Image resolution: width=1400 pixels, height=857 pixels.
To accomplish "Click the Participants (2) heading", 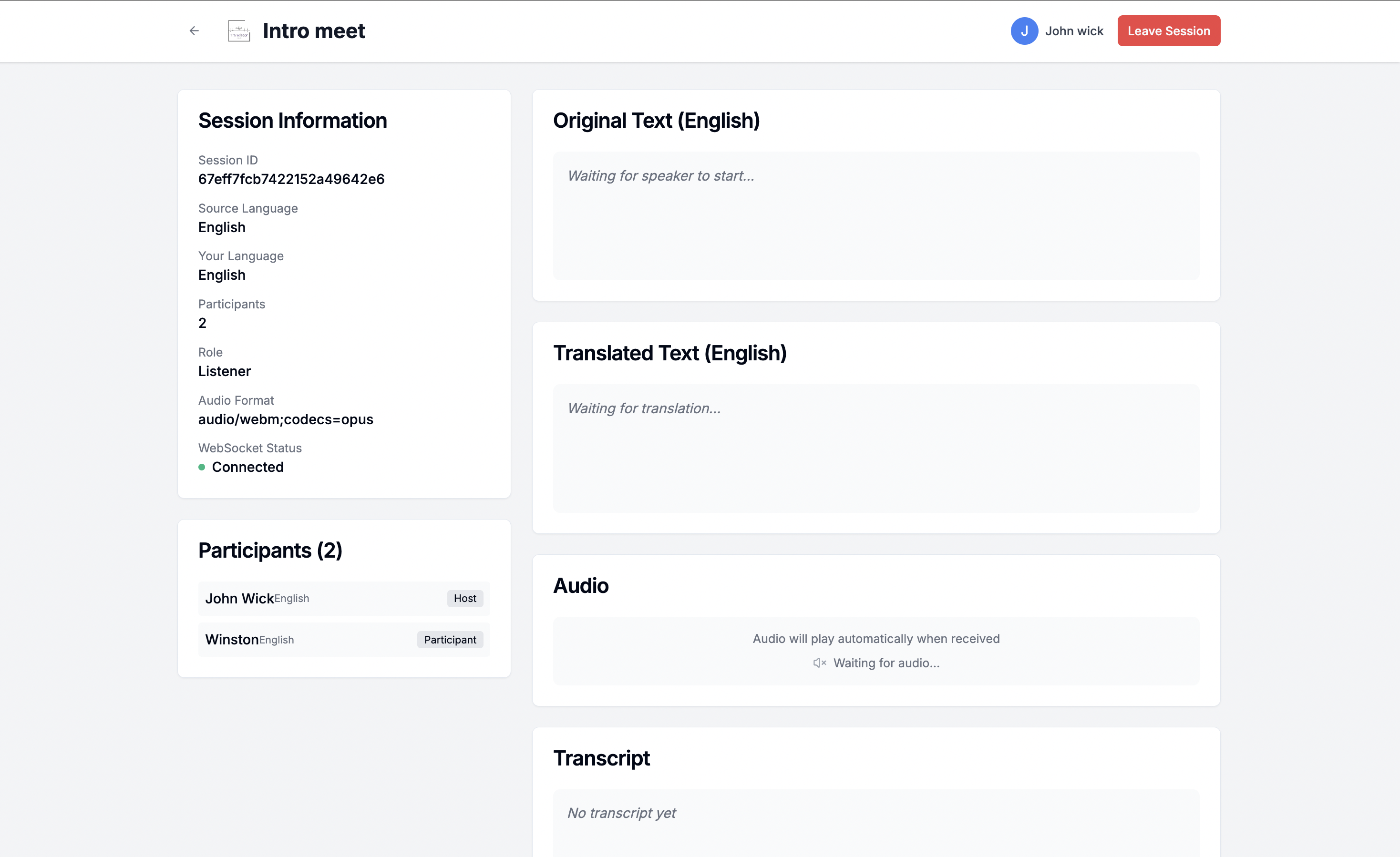I will [x=270, y=550].
